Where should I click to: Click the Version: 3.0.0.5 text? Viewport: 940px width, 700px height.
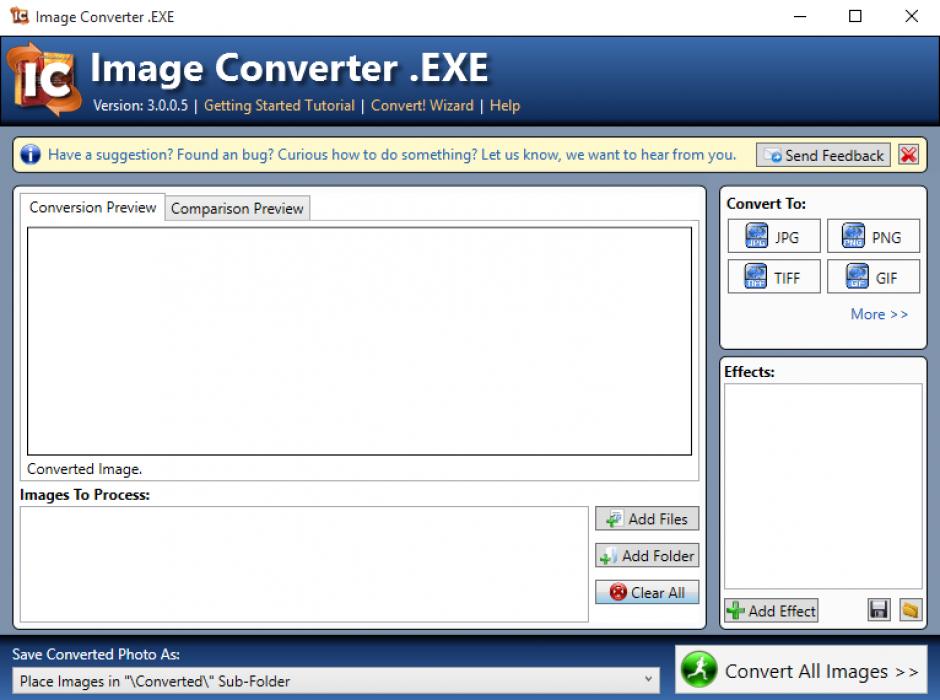[x=140, y=105]
